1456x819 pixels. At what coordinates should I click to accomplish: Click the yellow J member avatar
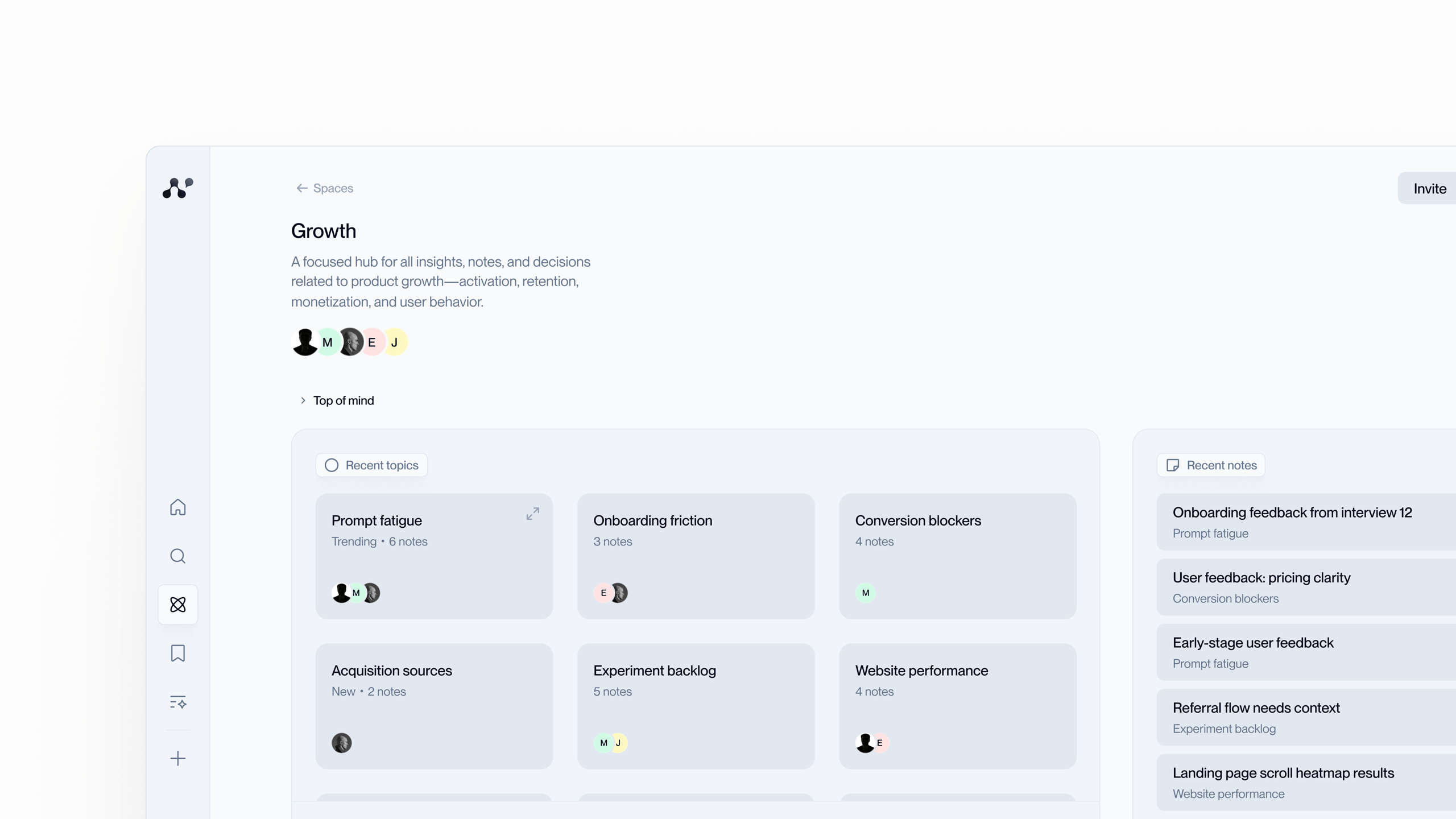(395, 342)
